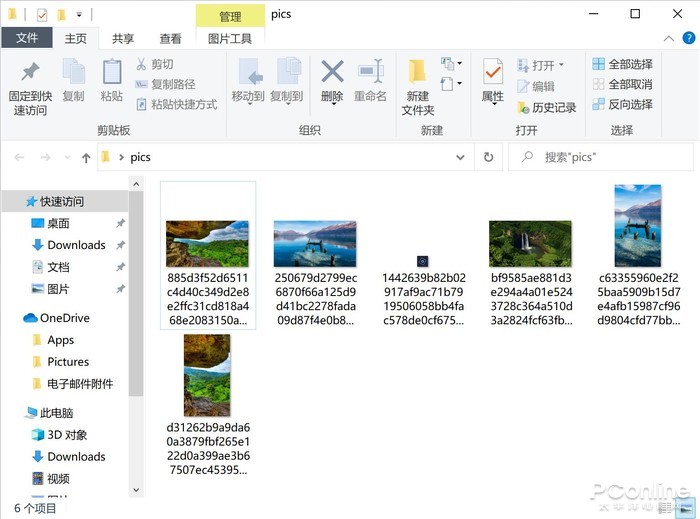
Task: Switch to the Share ribbon tab
Action: [x=123, y=39]
